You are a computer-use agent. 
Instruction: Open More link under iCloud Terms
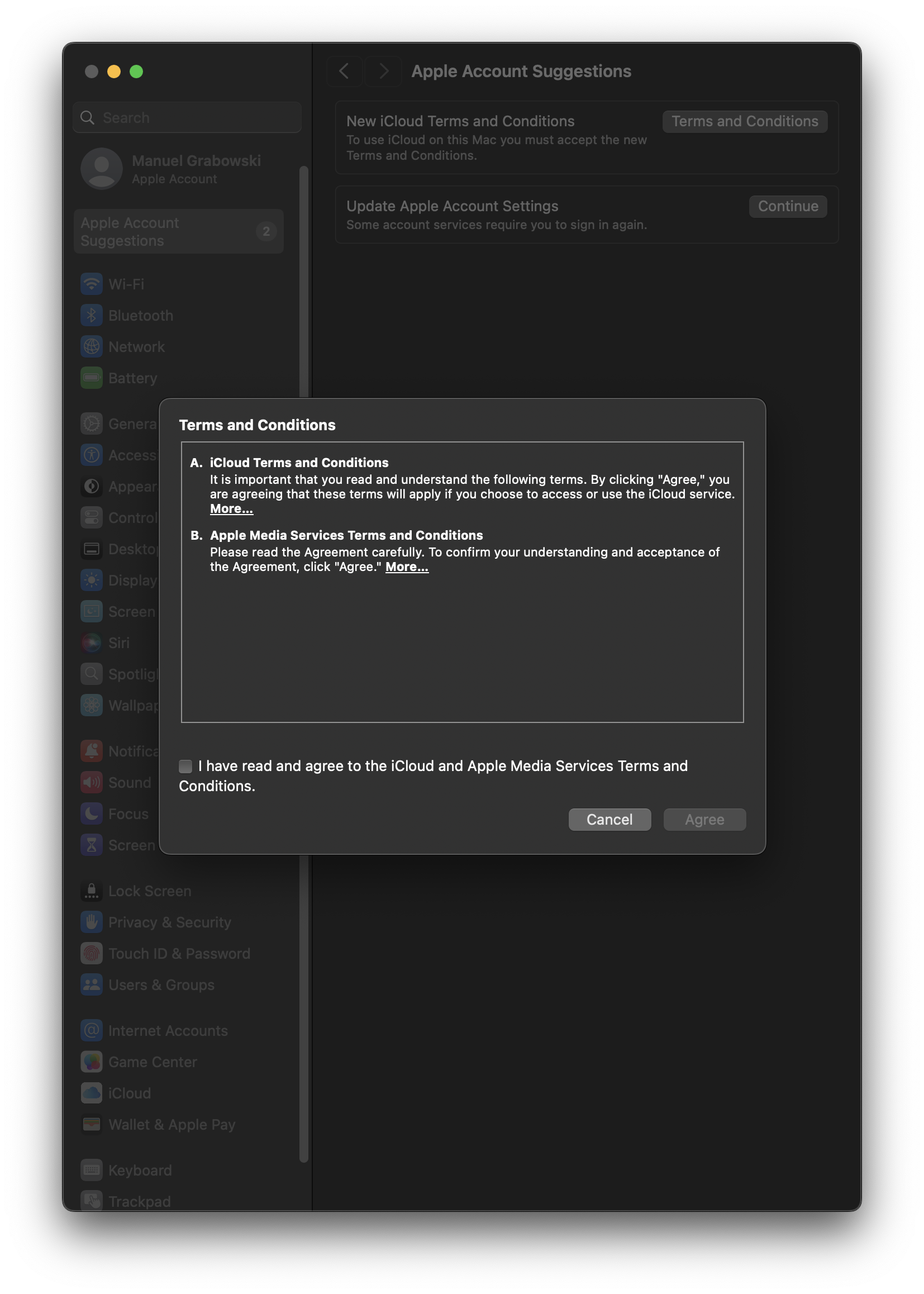pyautogui.click(x=231, y=509)
